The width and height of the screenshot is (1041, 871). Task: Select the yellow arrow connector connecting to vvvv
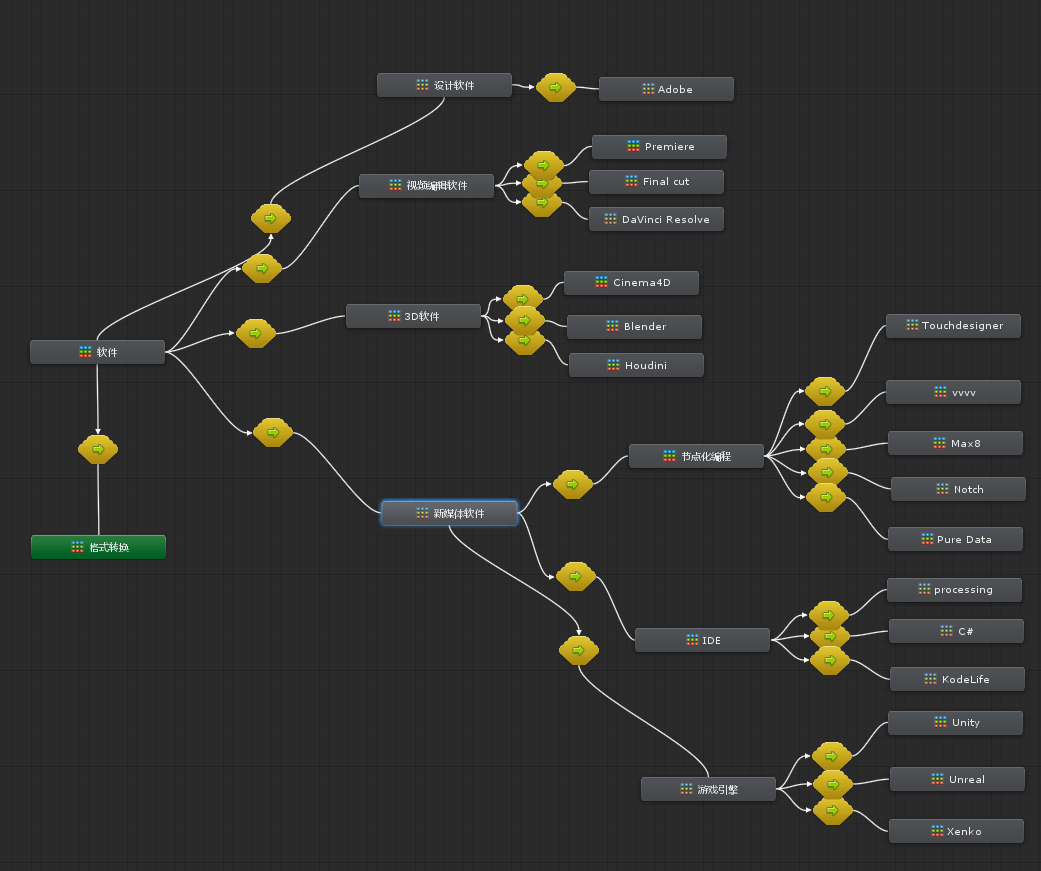tap(825, 422)
